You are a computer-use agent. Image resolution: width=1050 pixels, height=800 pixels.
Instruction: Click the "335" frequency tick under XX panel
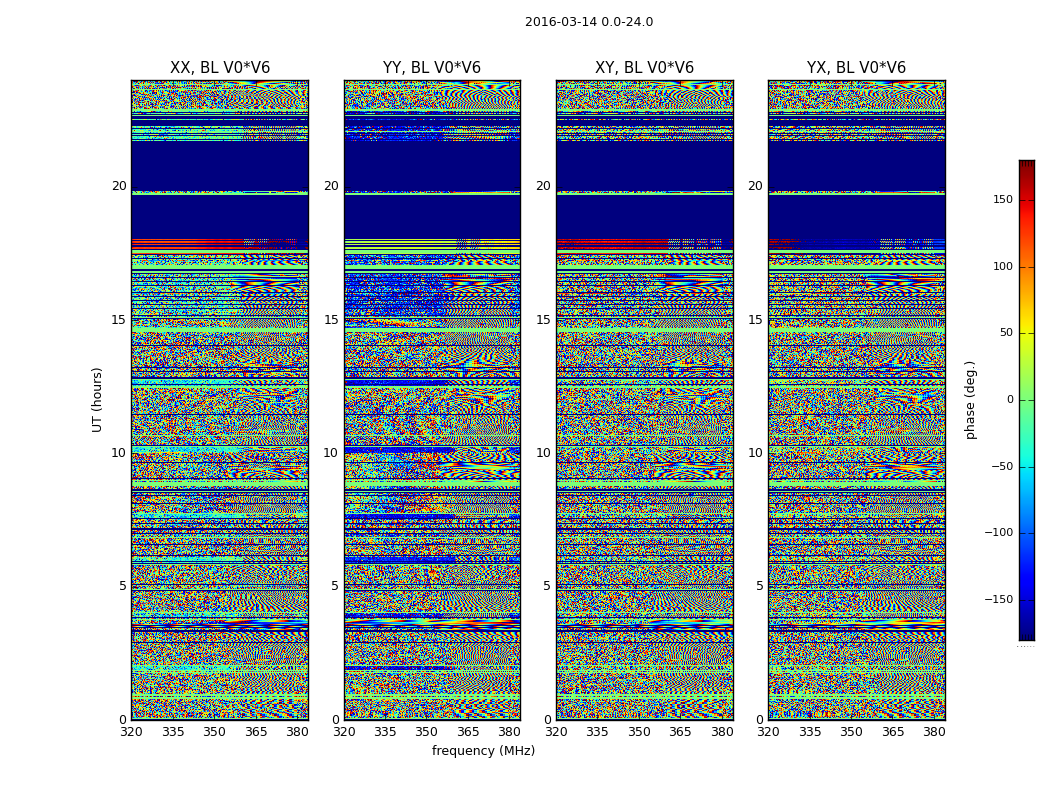pyautogui.click(x=173, y=732)
